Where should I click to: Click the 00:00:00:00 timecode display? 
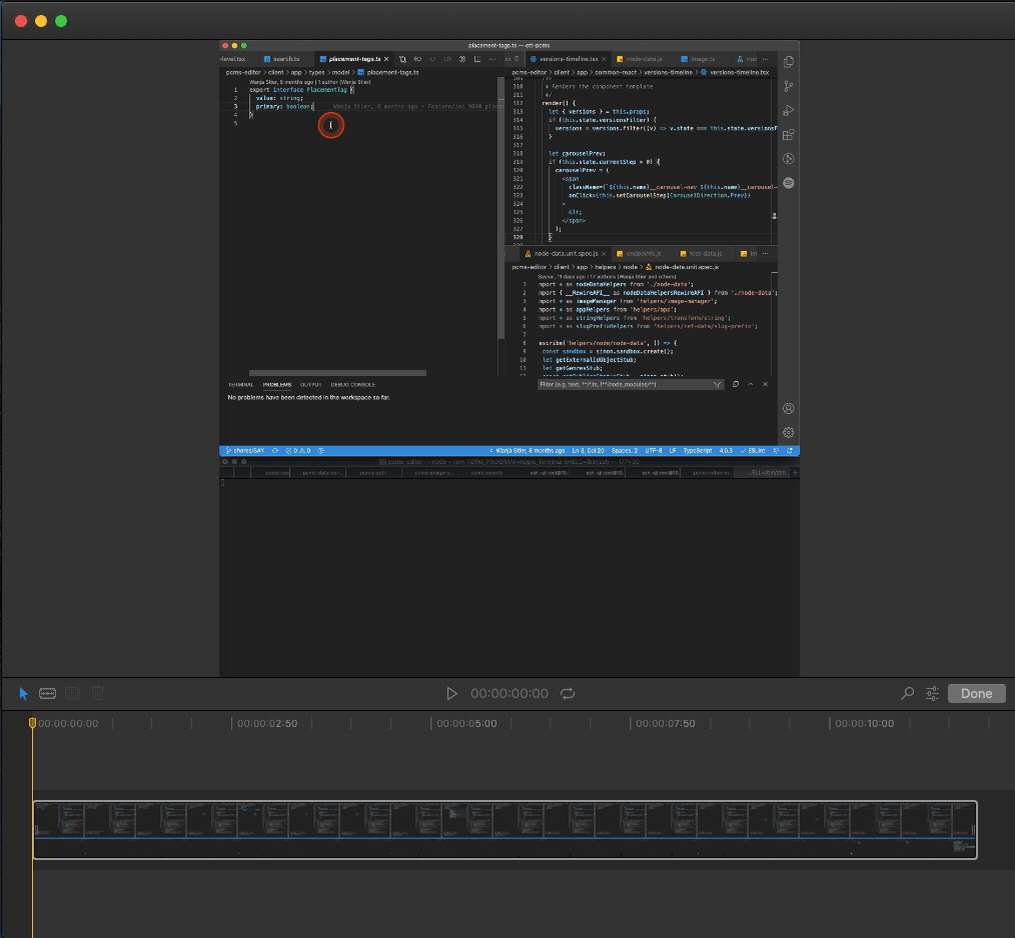[x=509, y=693]
